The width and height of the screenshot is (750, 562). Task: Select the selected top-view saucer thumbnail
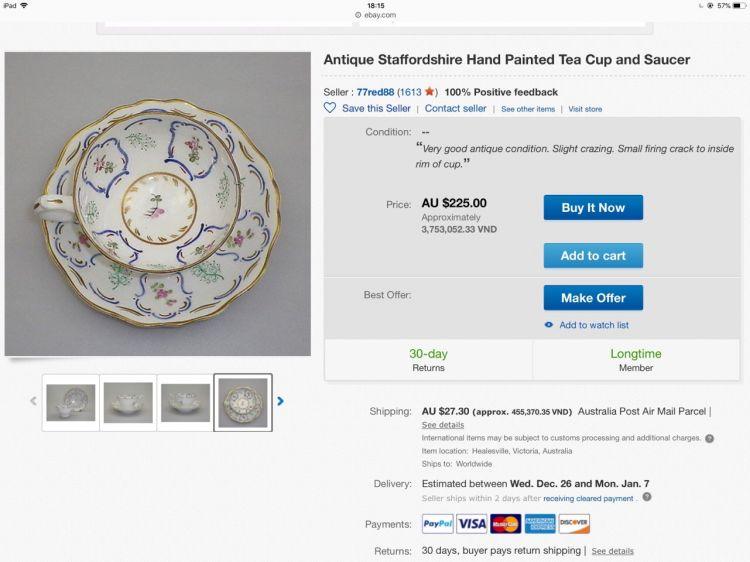coord(243,402)
